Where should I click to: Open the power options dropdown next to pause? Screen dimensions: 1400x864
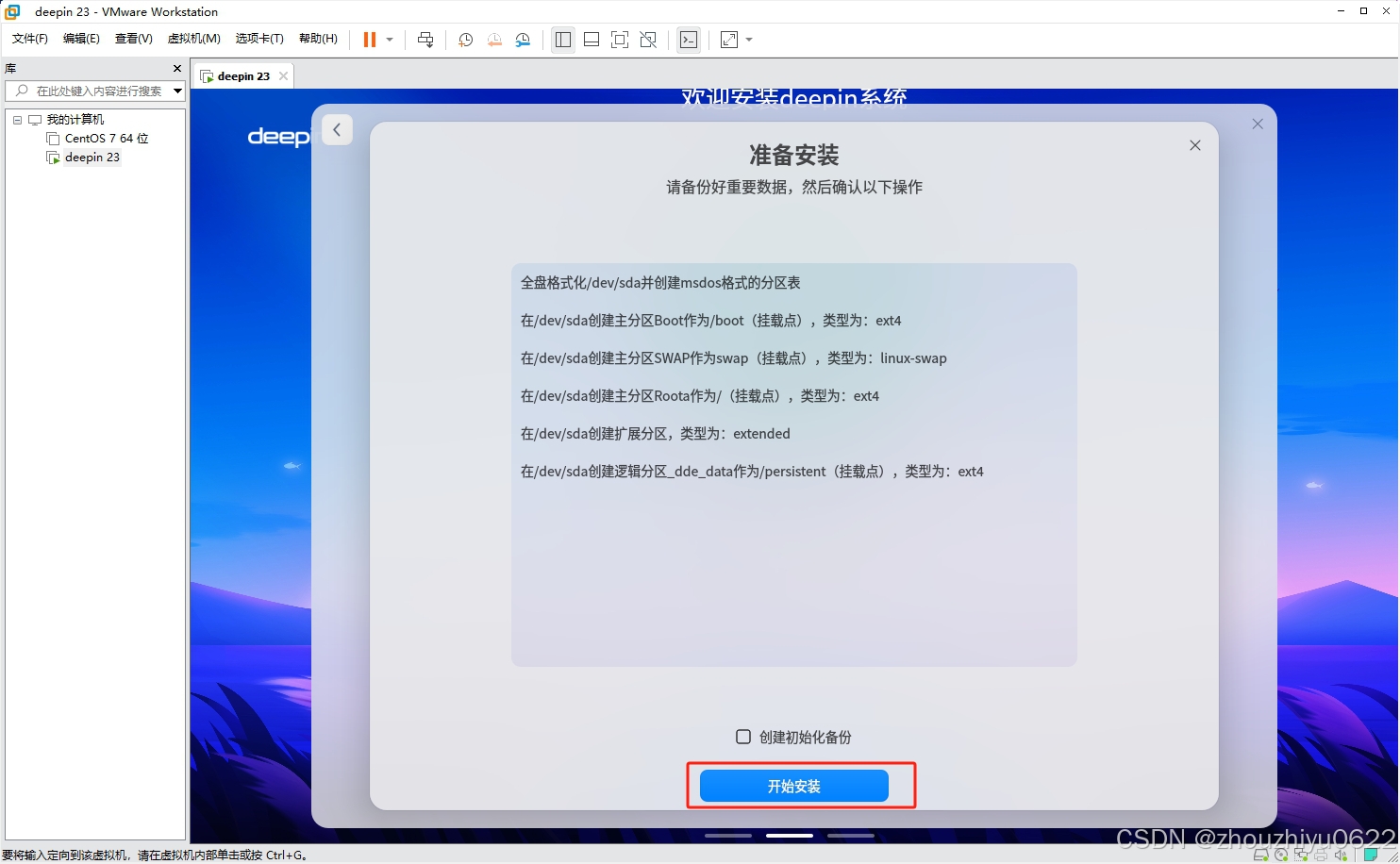390,40
